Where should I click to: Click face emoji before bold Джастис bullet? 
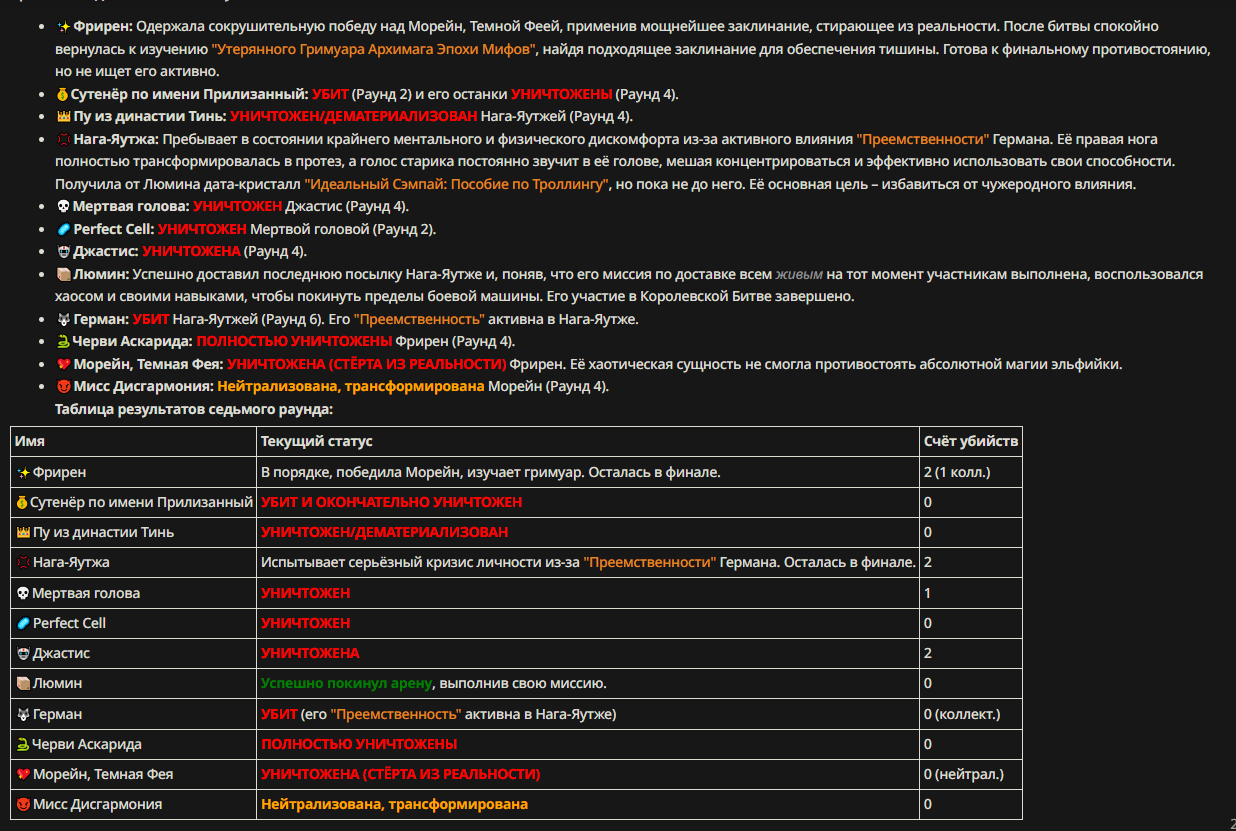62,251
